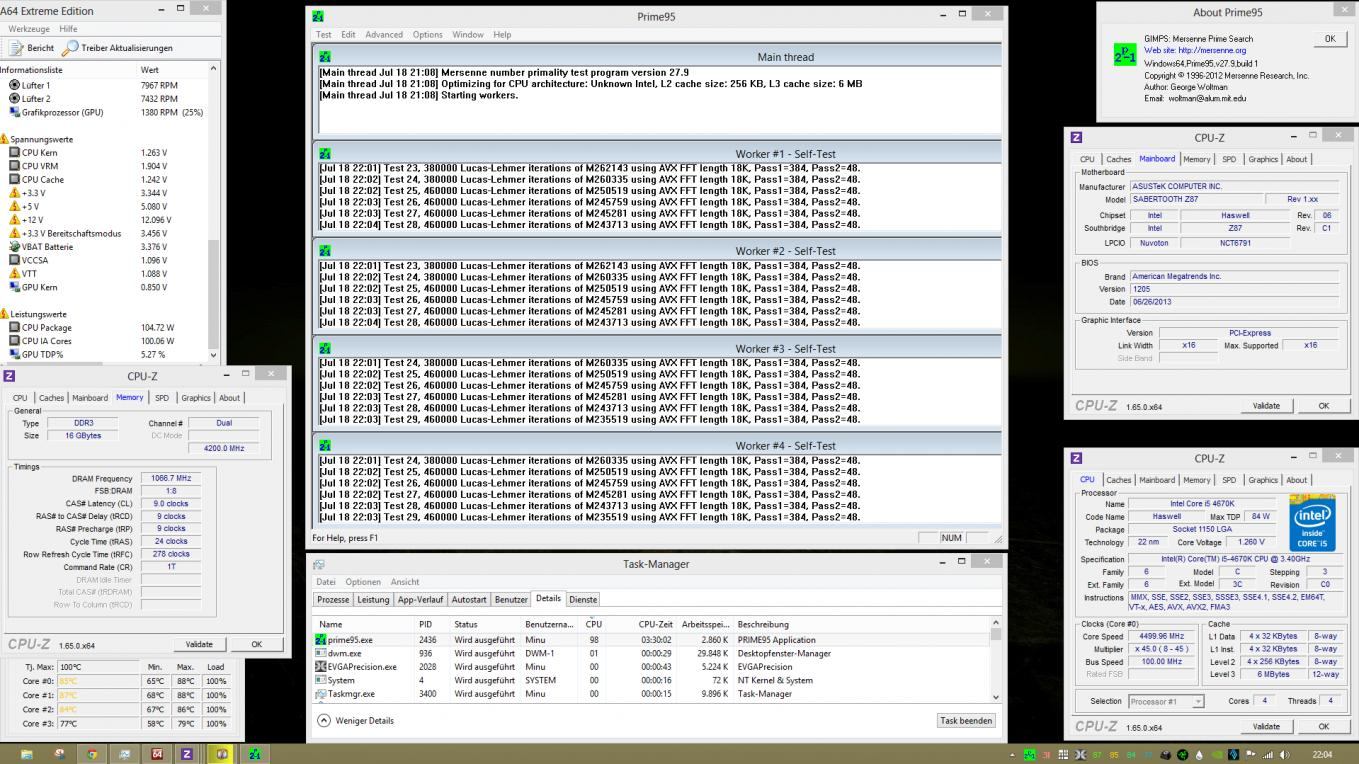Click the VBAT Batterie icon
The image size is (1359, 764).
click(15, 246)
